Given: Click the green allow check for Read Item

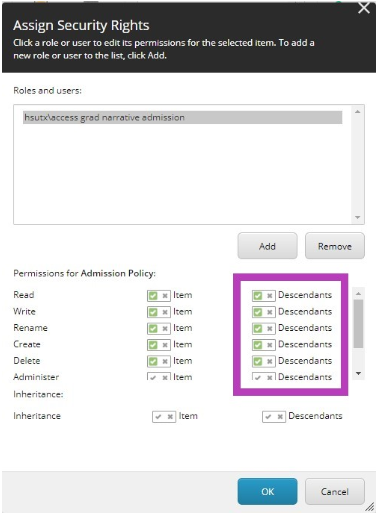Looking at the screenshot, I should pyautogui.click(x=153, y=296).
